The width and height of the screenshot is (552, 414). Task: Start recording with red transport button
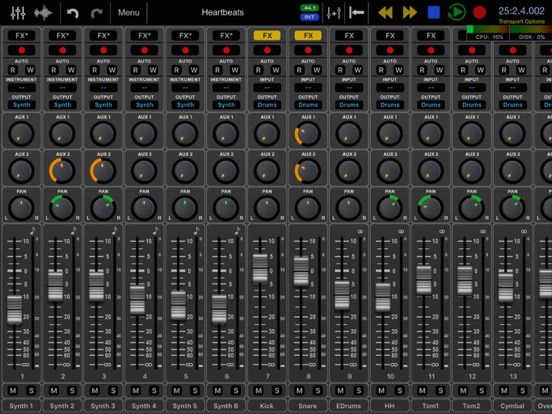click(479, 13)
